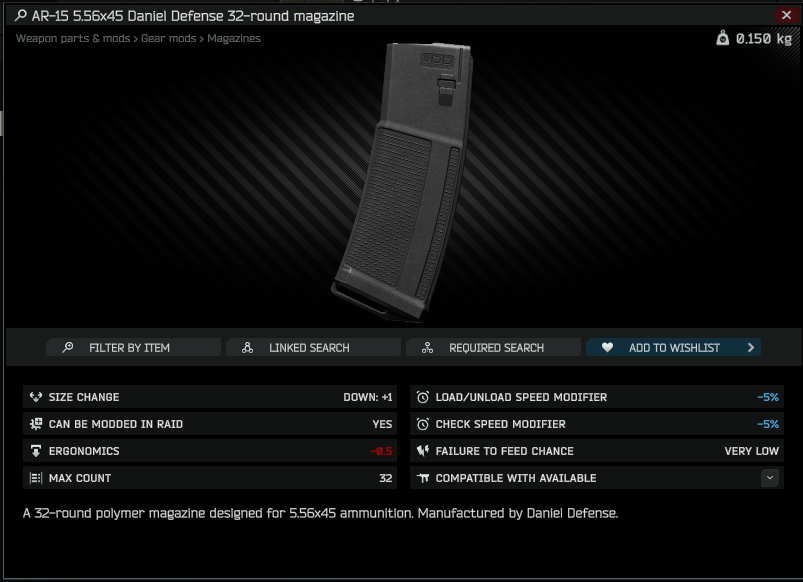This screenshot has height=582, width=803.
Task: Open the Weapon parts & mods breadcrumb
Action: pos(73,38)
